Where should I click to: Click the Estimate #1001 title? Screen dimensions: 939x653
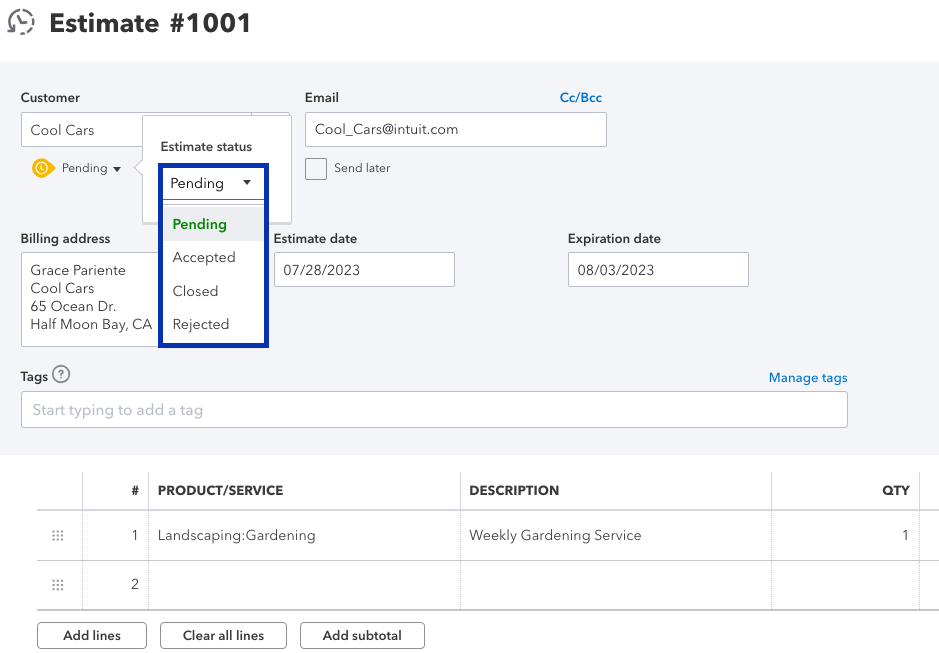[150, 23]
